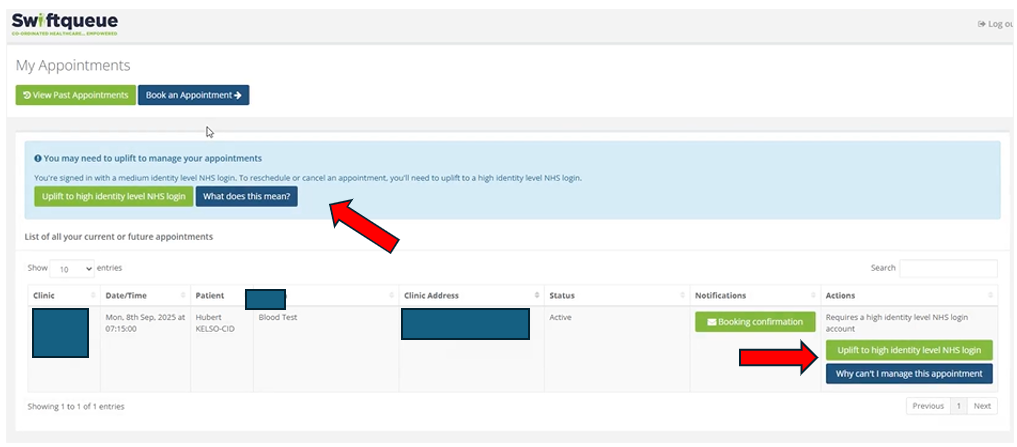Sort by Status column header

coord(614,295)
